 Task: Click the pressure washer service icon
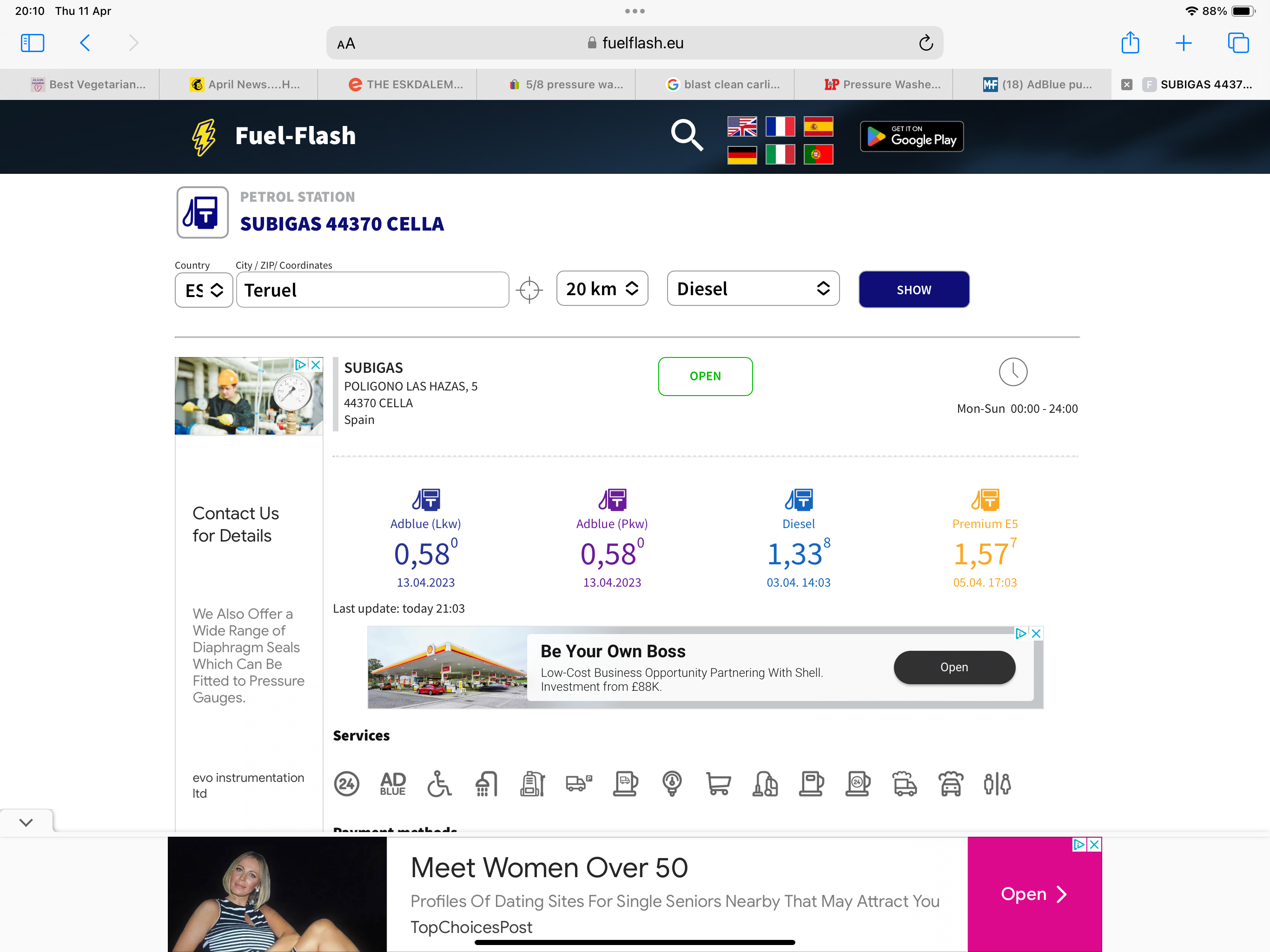[533, 784]
